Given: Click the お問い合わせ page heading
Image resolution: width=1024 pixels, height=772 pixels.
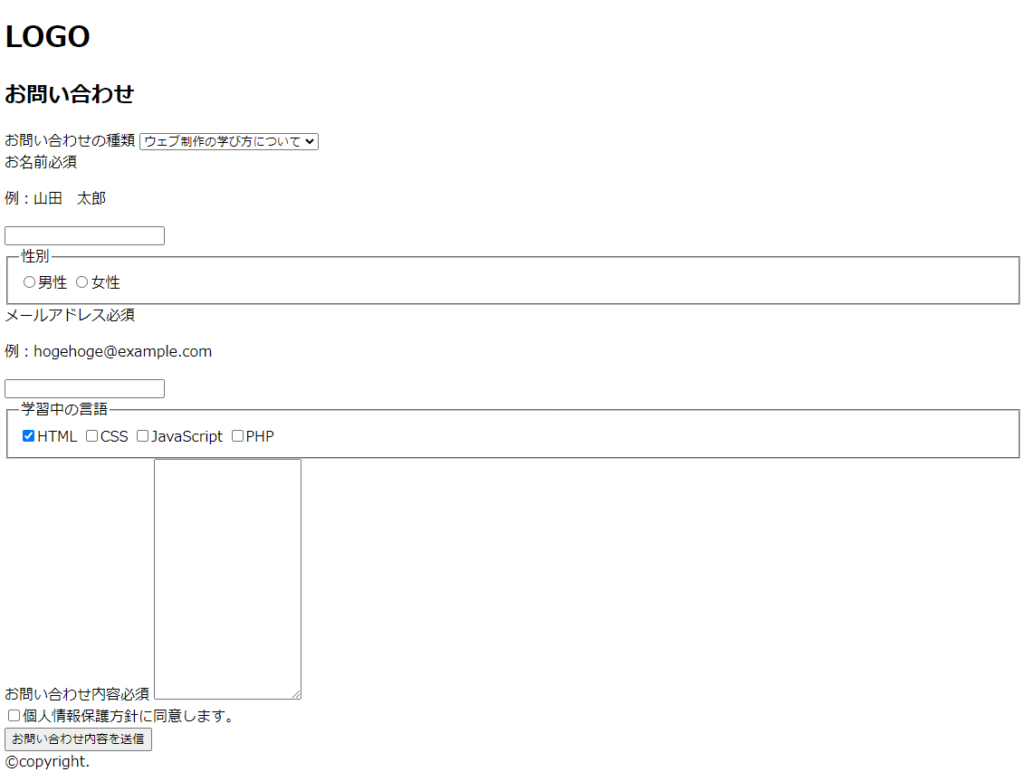Looking at the screenshot, I should click(69, 95).
